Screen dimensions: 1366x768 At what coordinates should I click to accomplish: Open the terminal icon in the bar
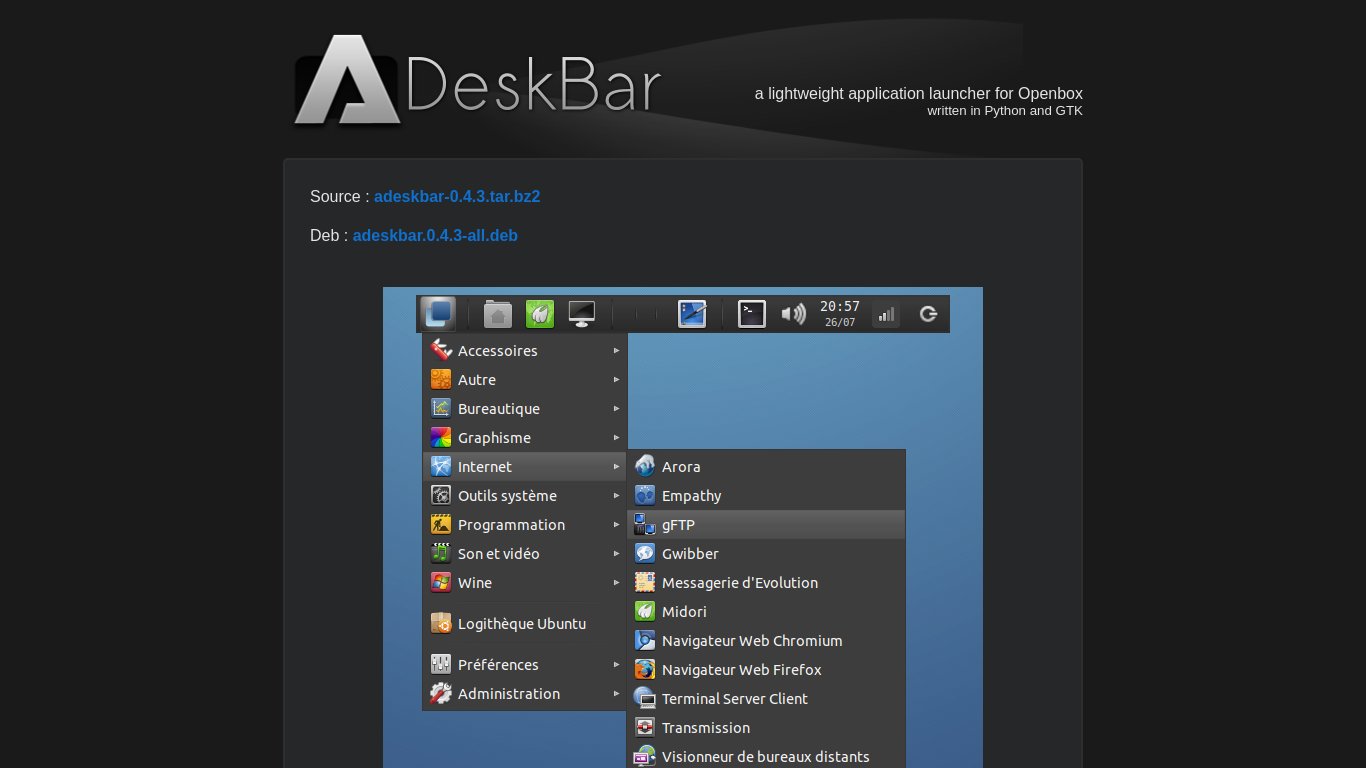752,314
